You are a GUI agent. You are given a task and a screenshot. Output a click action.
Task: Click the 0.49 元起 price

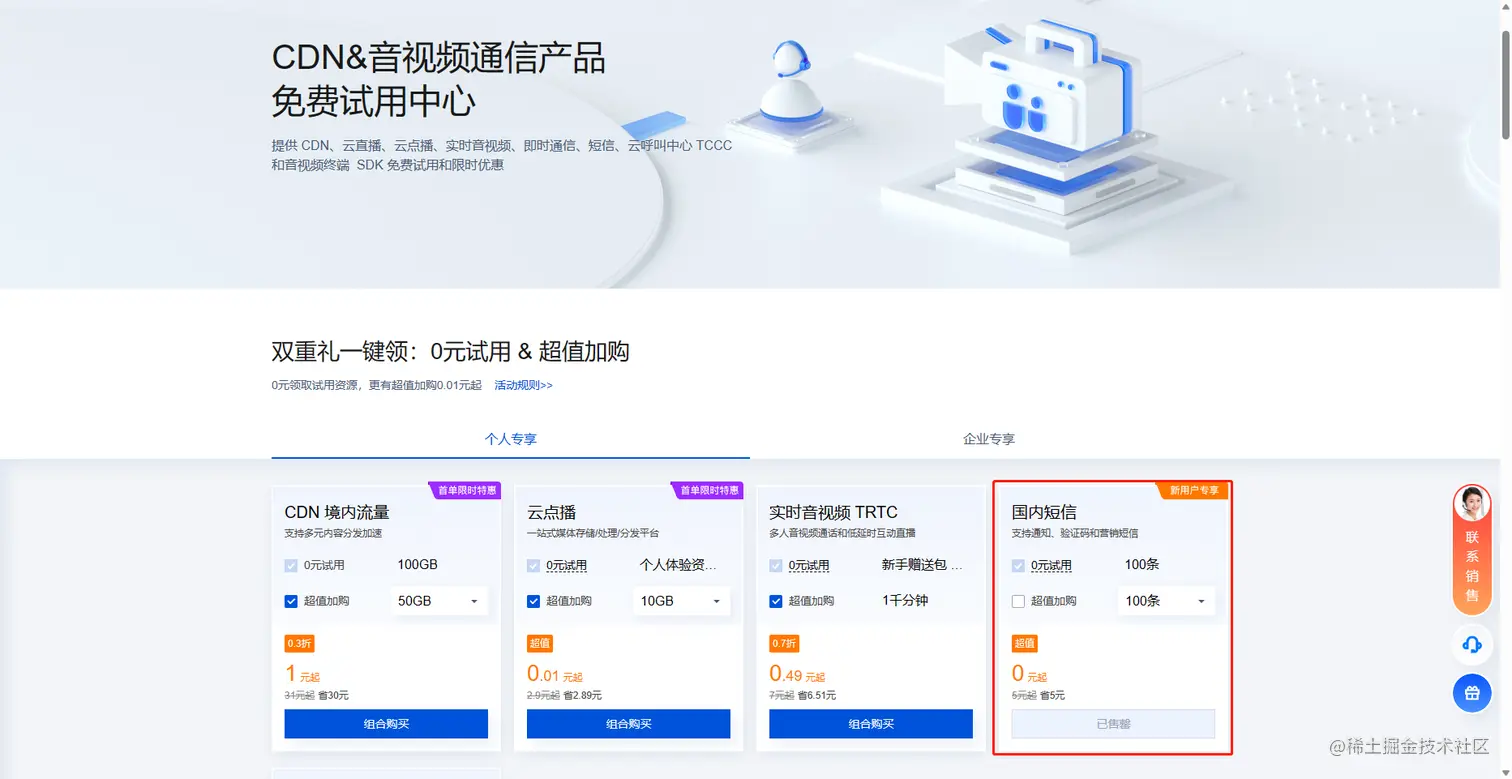click(797, 674)
